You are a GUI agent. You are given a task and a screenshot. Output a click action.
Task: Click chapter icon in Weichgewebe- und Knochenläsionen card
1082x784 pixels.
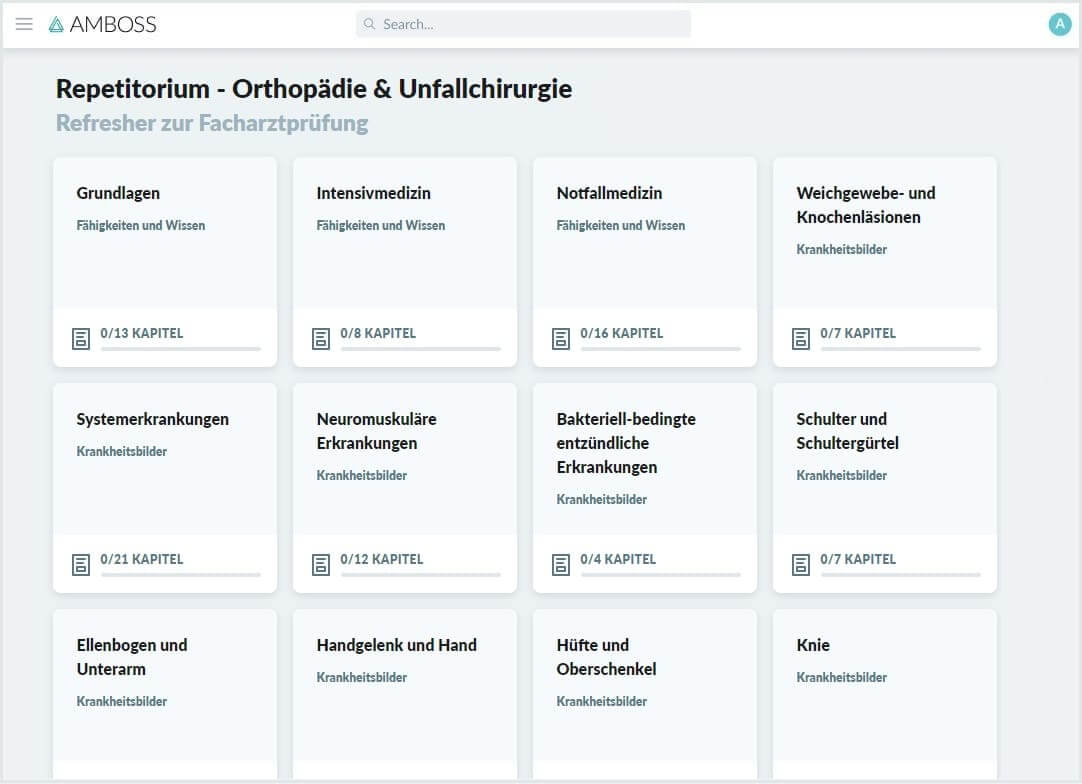[800, 339]
